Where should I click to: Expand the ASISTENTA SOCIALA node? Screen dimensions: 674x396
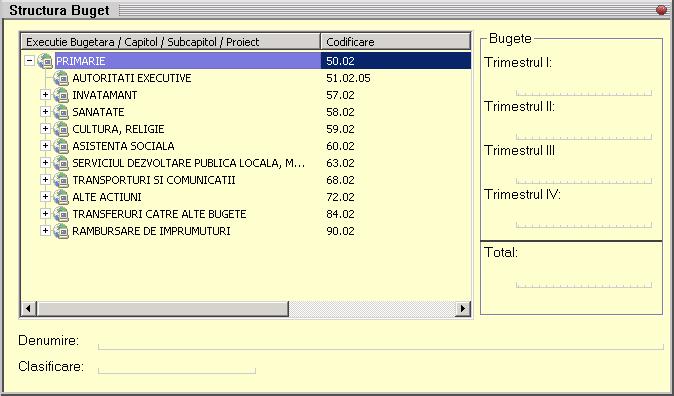(45, 146)
